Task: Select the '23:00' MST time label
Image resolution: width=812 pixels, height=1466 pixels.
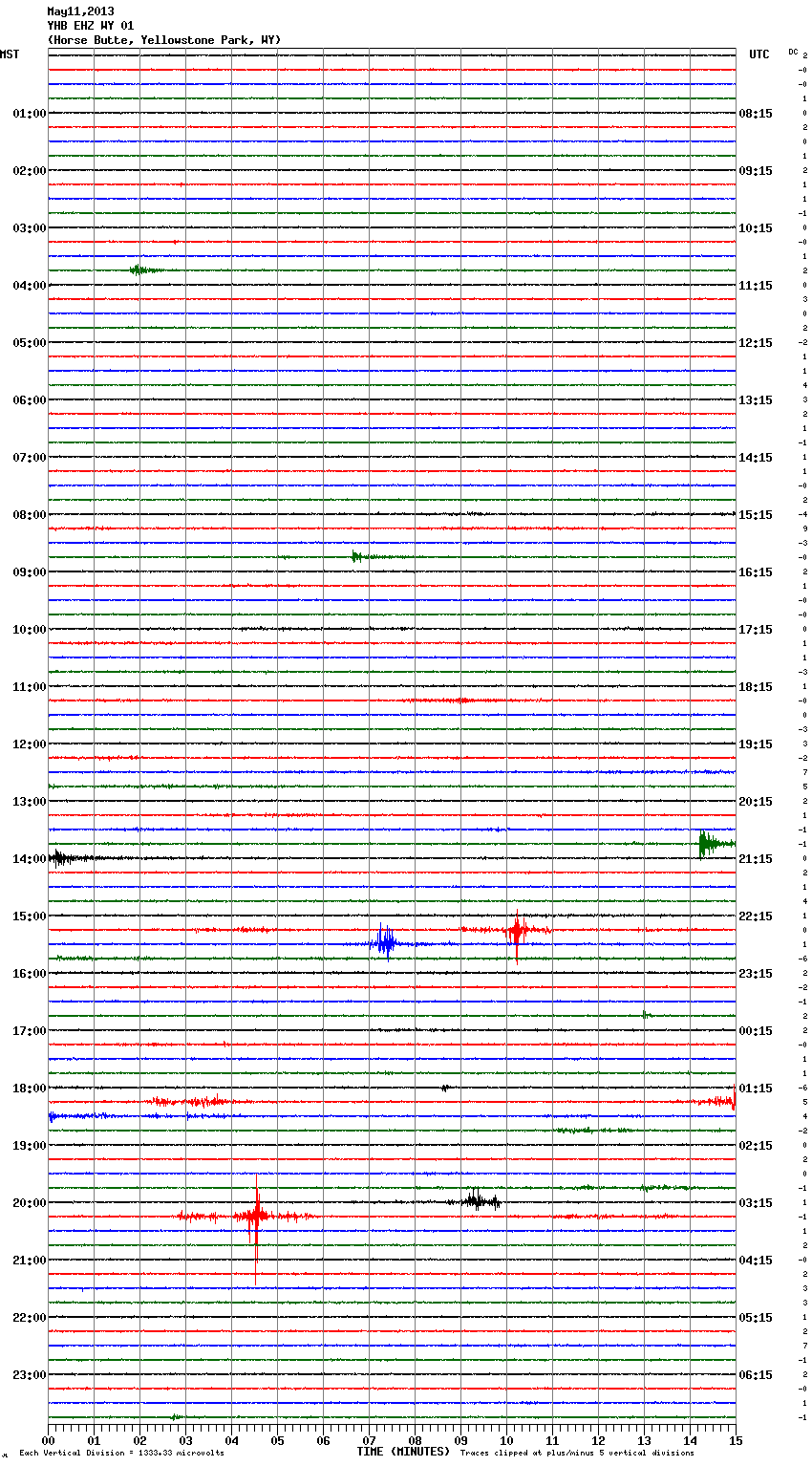Action: point(29,1375)
